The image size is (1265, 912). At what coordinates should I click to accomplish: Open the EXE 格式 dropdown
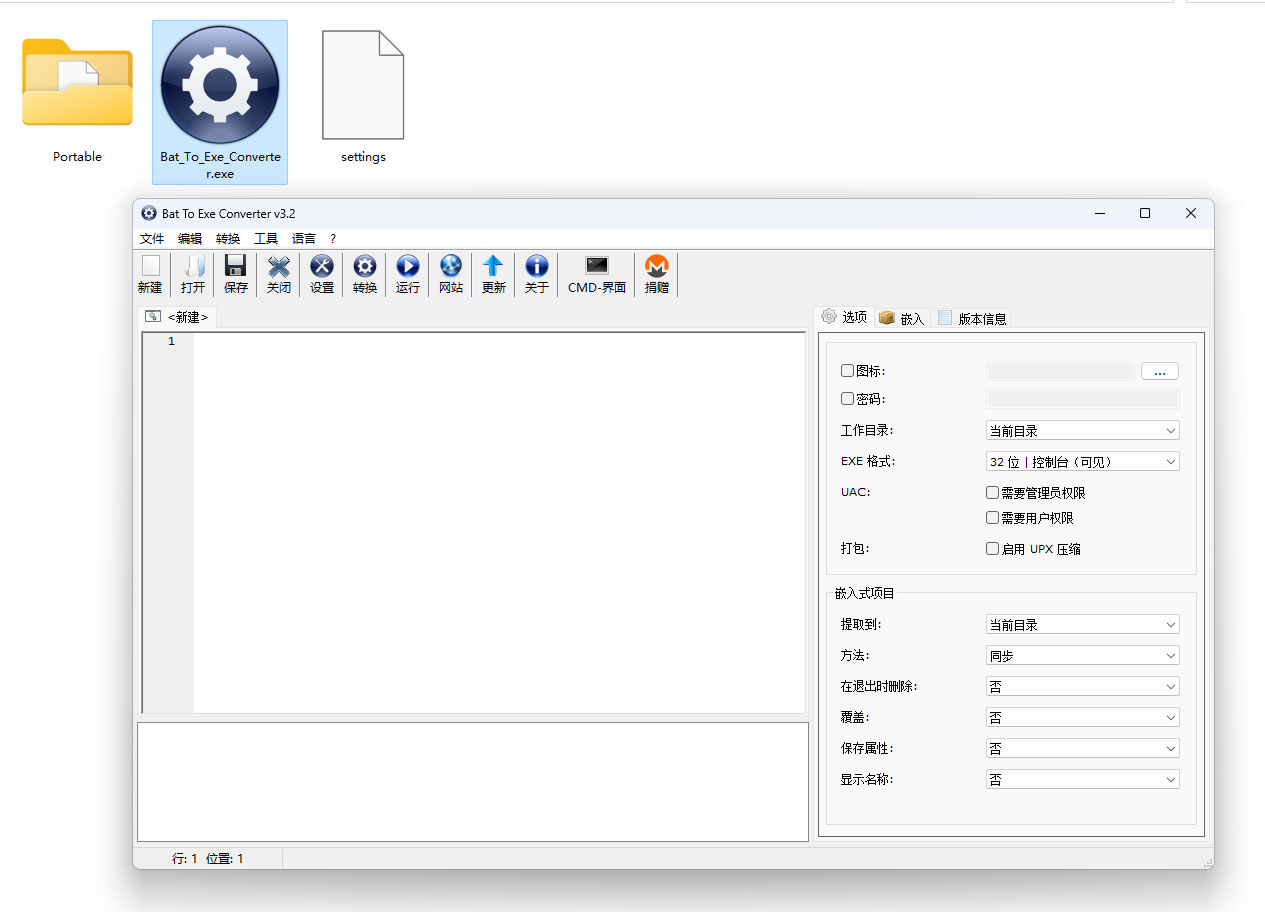coord(1082,461)
